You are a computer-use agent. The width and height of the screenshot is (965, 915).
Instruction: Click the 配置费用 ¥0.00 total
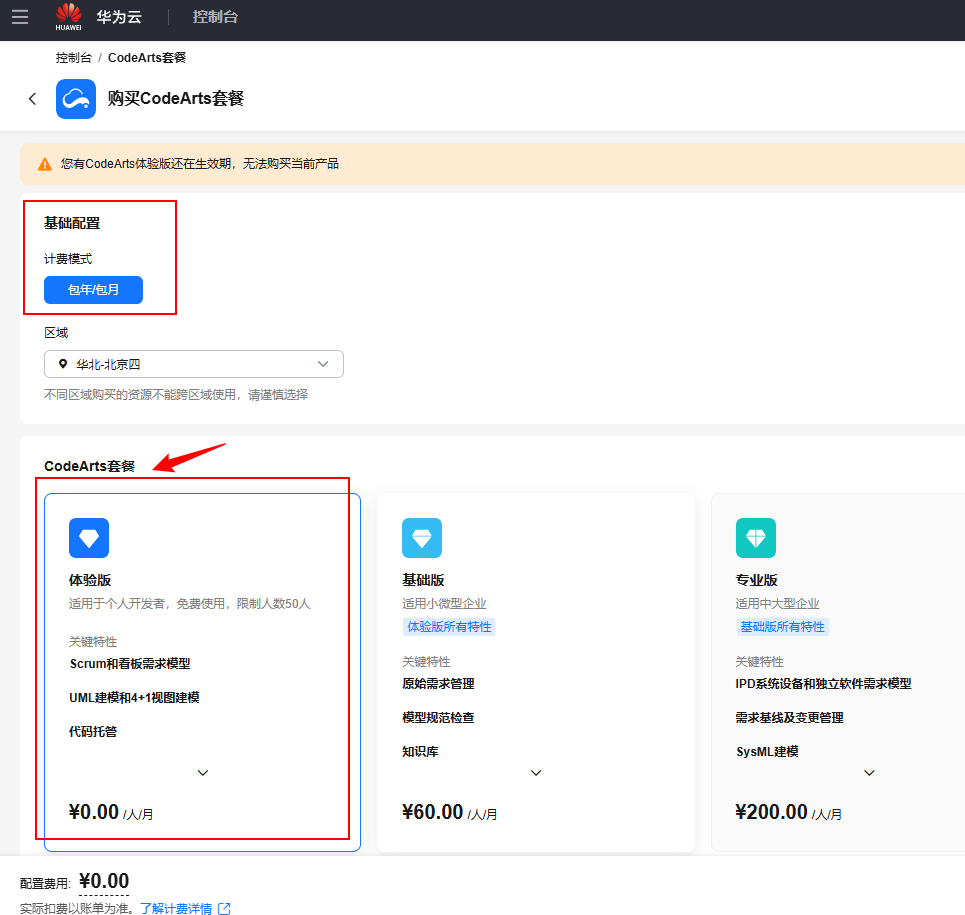[104, 881]
